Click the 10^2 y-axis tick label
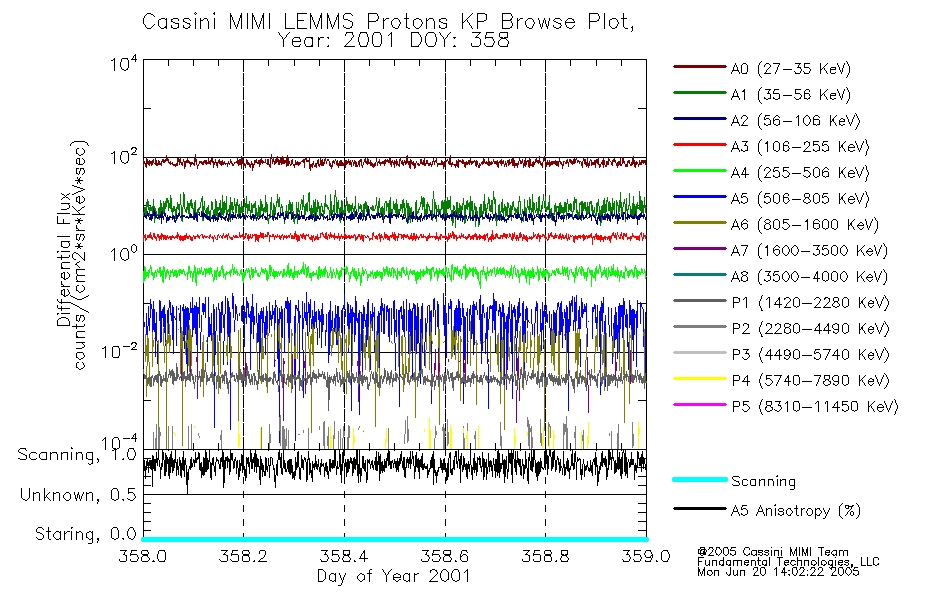The image size is (950, 600). point(124,158)
